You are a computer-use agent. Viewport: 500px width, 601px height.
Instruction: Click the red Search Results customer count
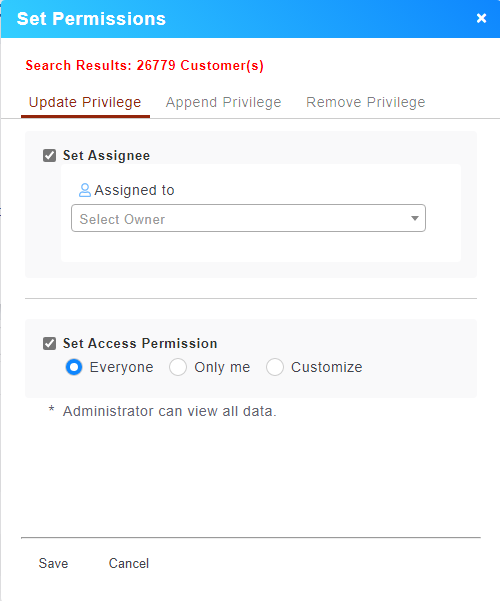145,66
